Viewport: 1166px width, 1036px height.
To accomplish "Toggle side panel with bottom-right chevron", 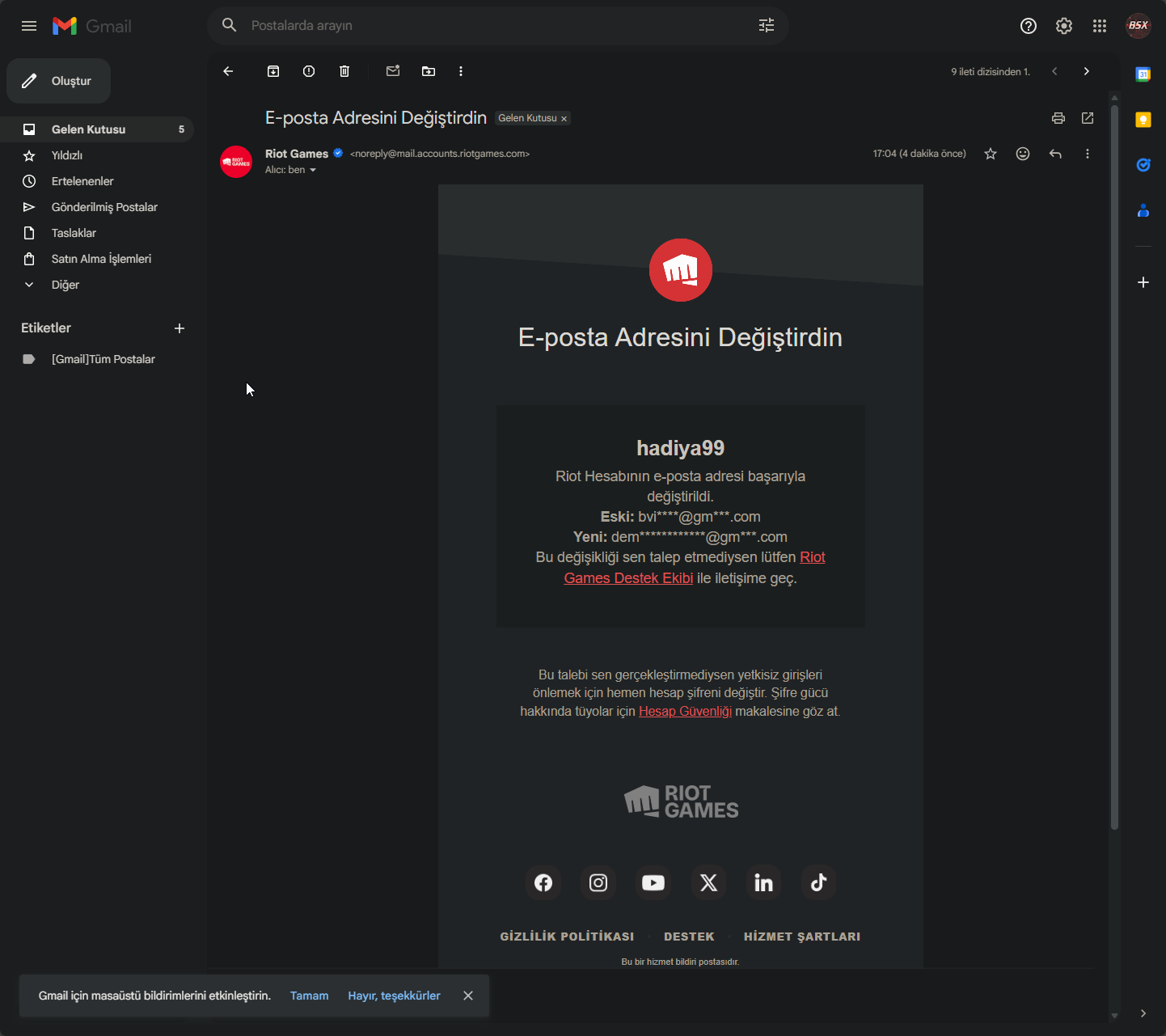I will 1143,1013.
